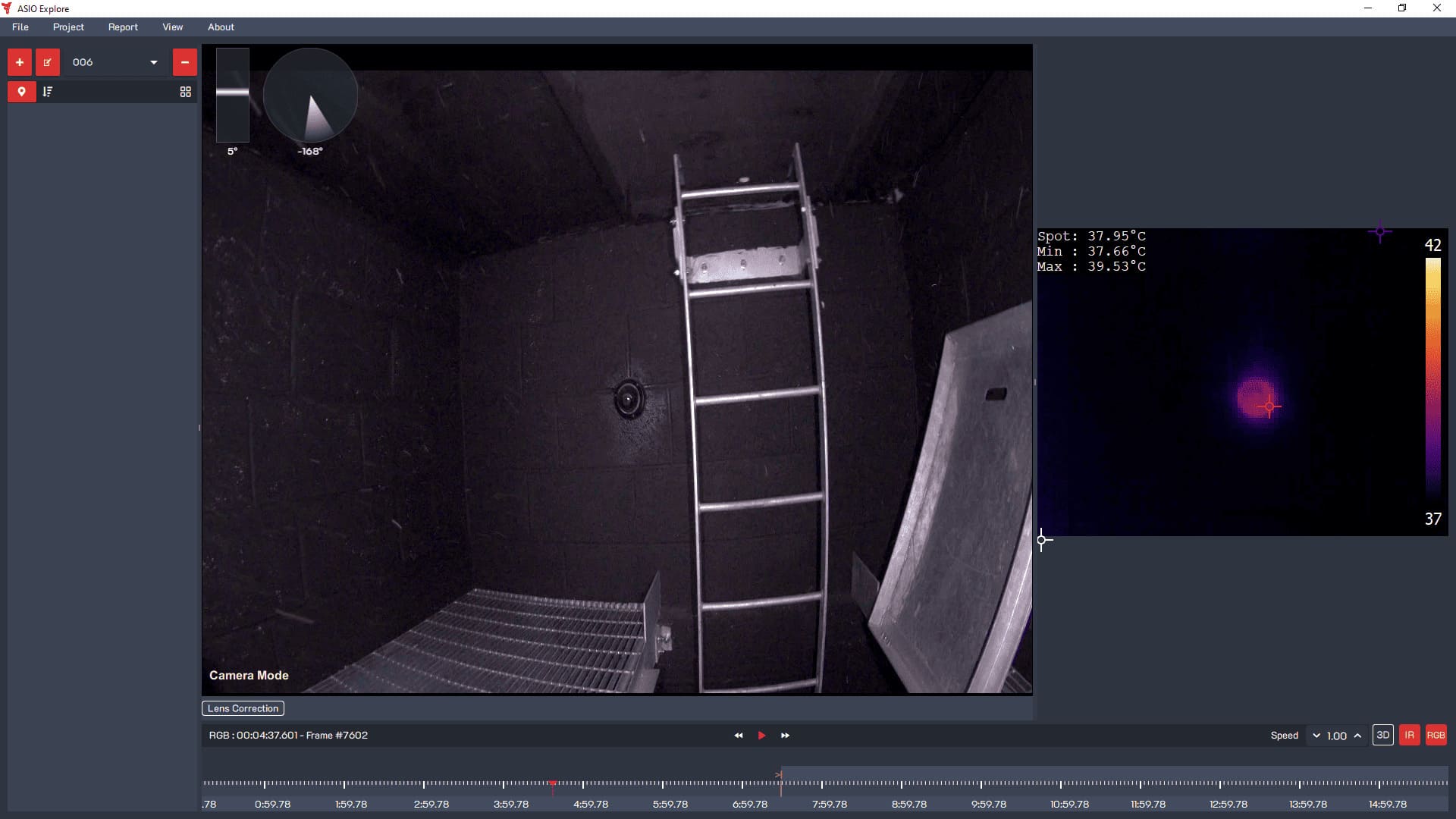This screenshot has width=1456, height=819.
Task: Click the red minus remove button
Action: (184, 62)
